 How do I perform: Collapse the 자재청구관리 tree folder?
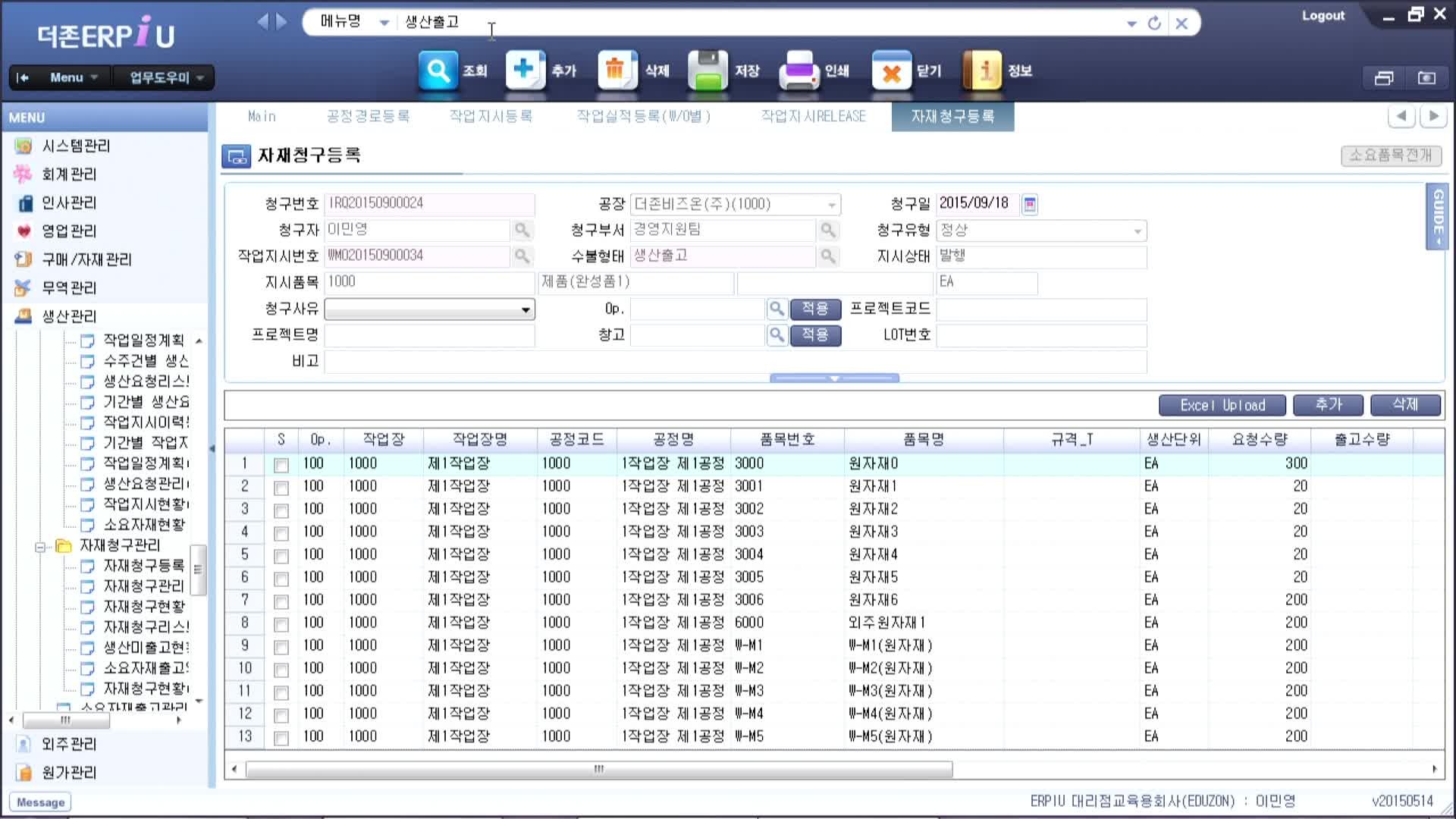click(x=40, y=547)
